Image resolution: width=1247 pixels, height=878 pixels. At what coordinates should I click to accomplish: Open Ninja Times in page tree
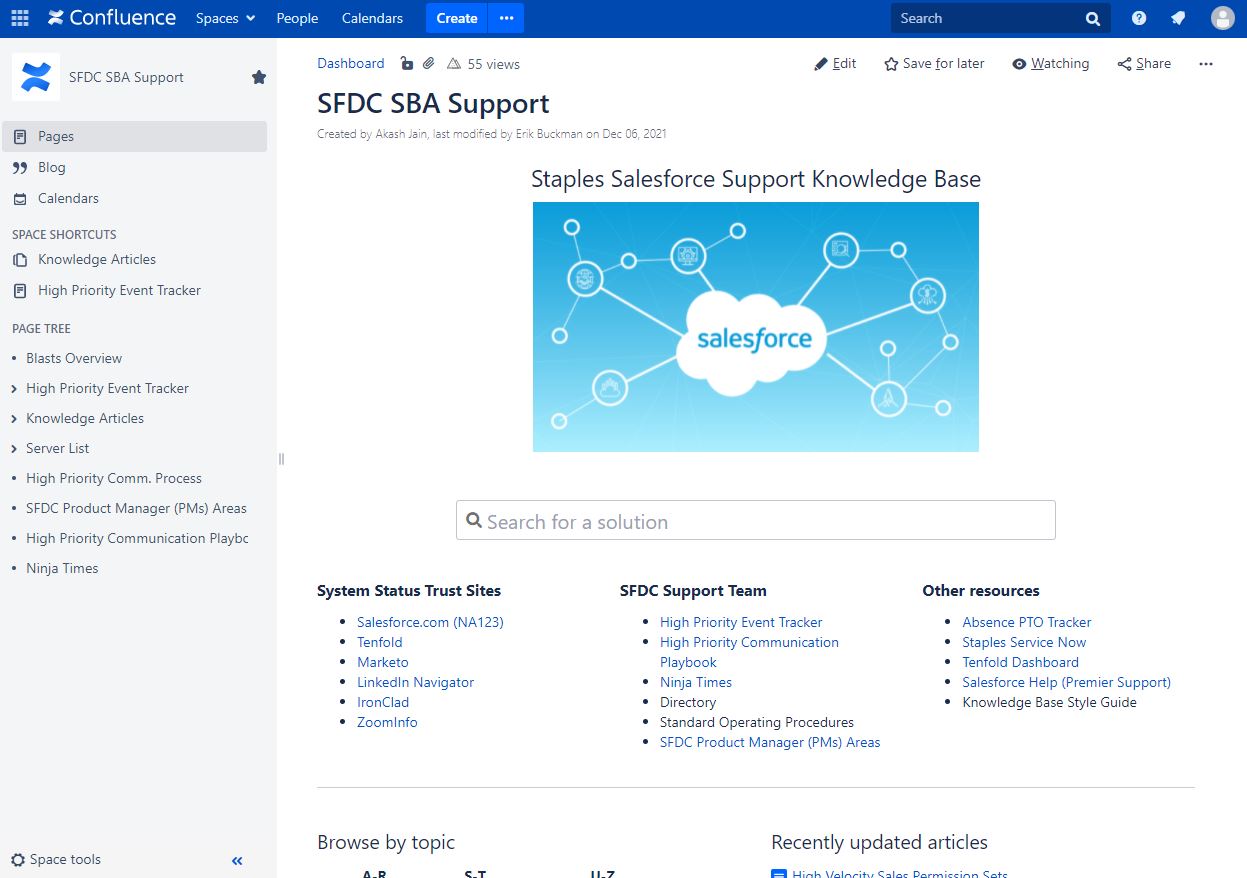point(62,568)
